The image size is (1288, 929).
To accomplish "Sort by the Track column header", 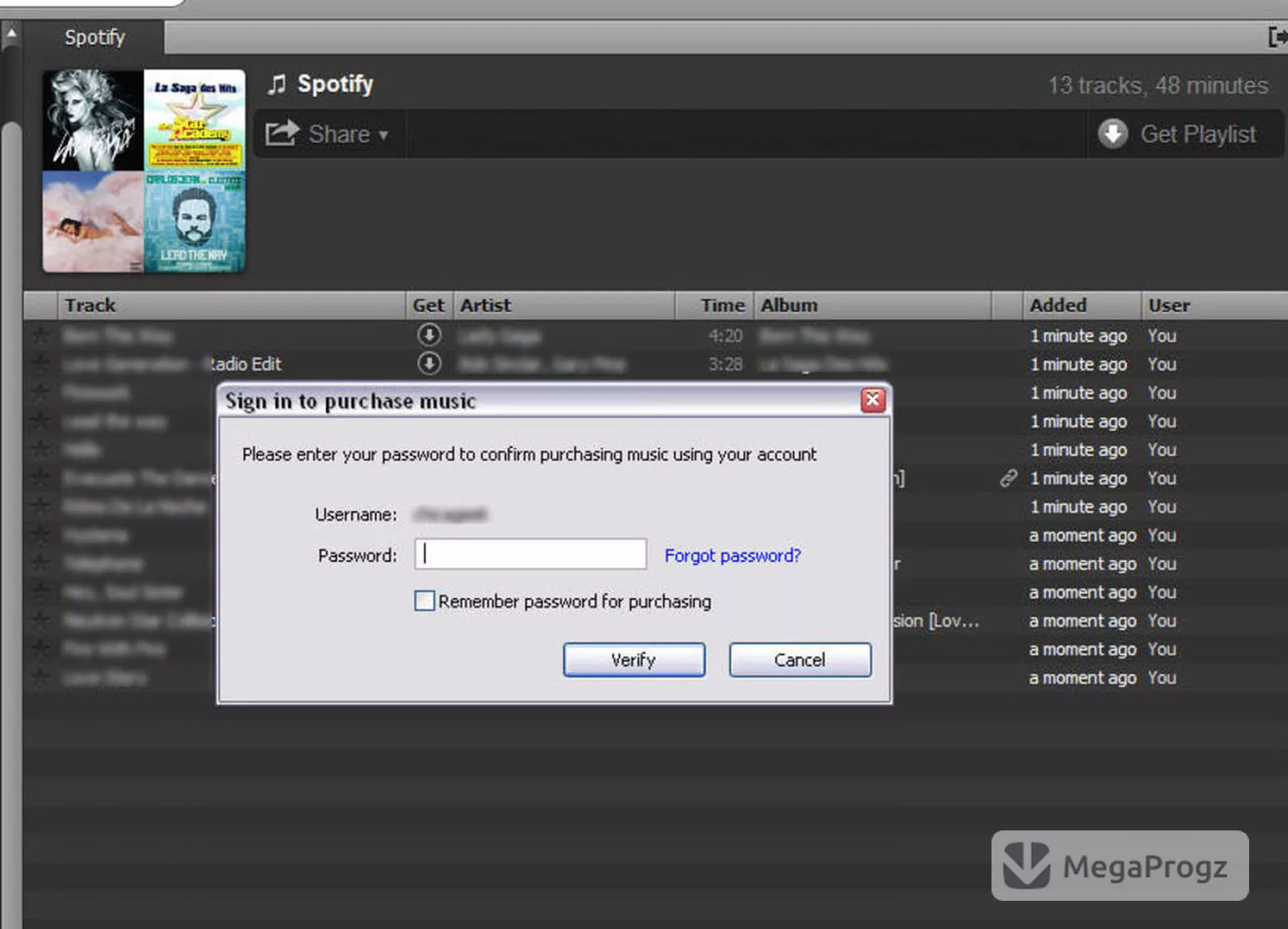I will [231, 305].
